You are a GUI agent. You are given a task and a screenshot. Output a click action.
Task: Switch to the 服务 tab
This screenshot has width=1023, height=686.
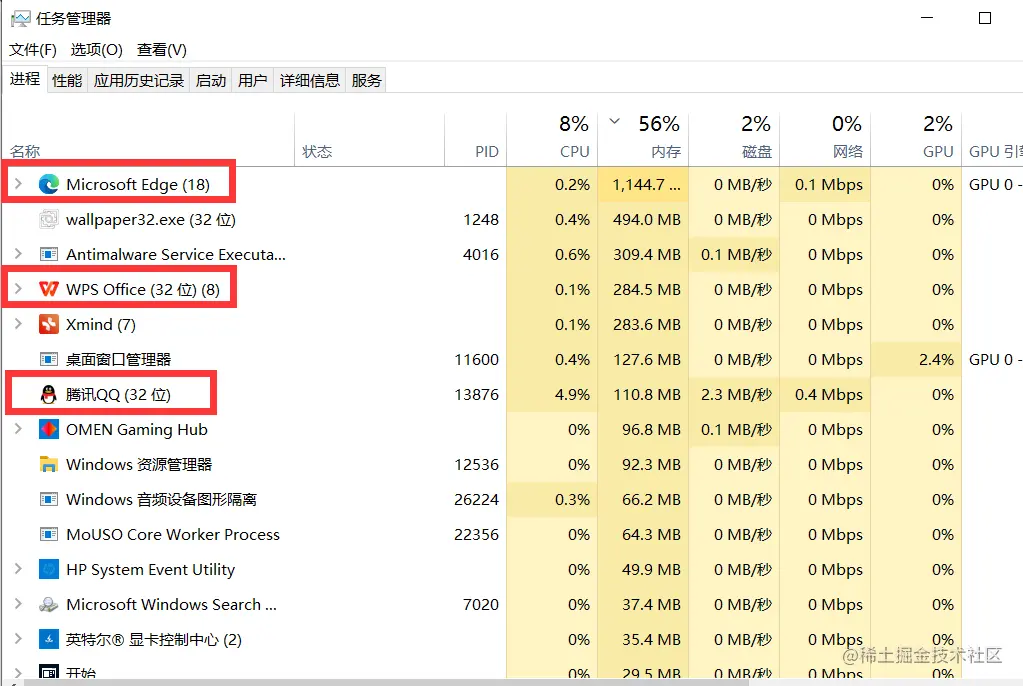pos(366,80)
